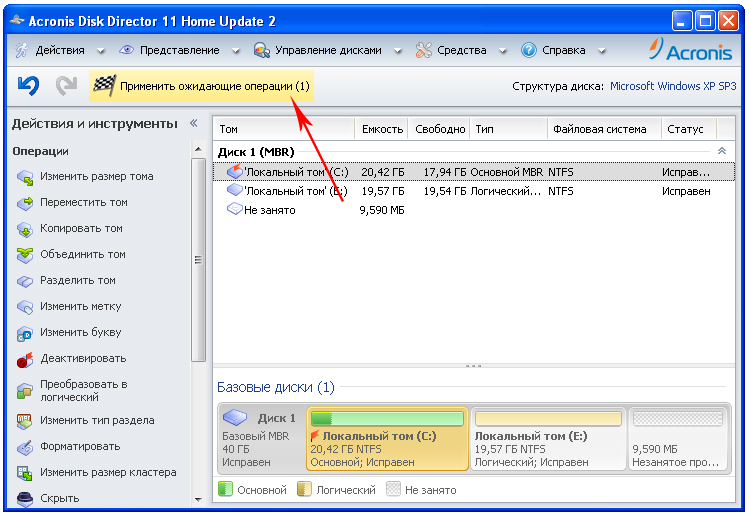Open the Microsoft Windows XP SP3 link
Screen dimensions: 749x514
[x=673, y=87]
